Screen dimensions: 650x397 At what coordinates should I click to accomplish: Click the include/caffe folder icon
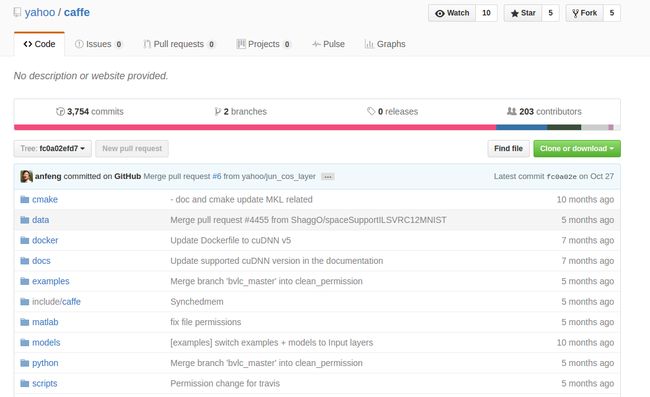25,302
